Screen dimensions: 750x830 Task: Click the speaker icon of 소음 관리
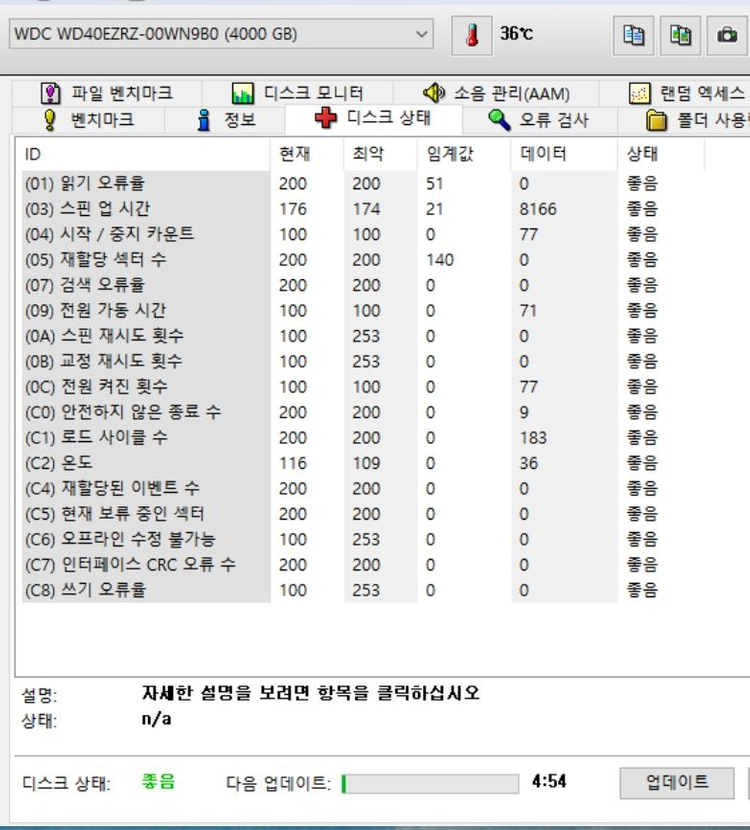point(434,93)
